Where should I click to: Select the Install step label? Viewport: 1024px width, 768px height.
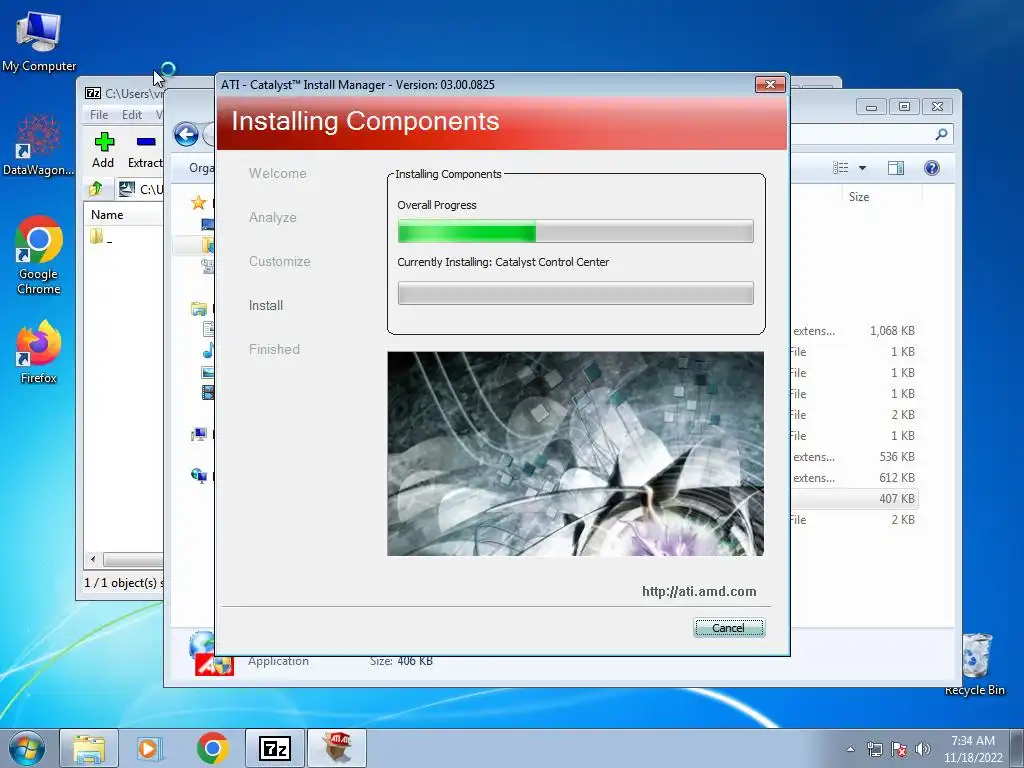(266, 305)
